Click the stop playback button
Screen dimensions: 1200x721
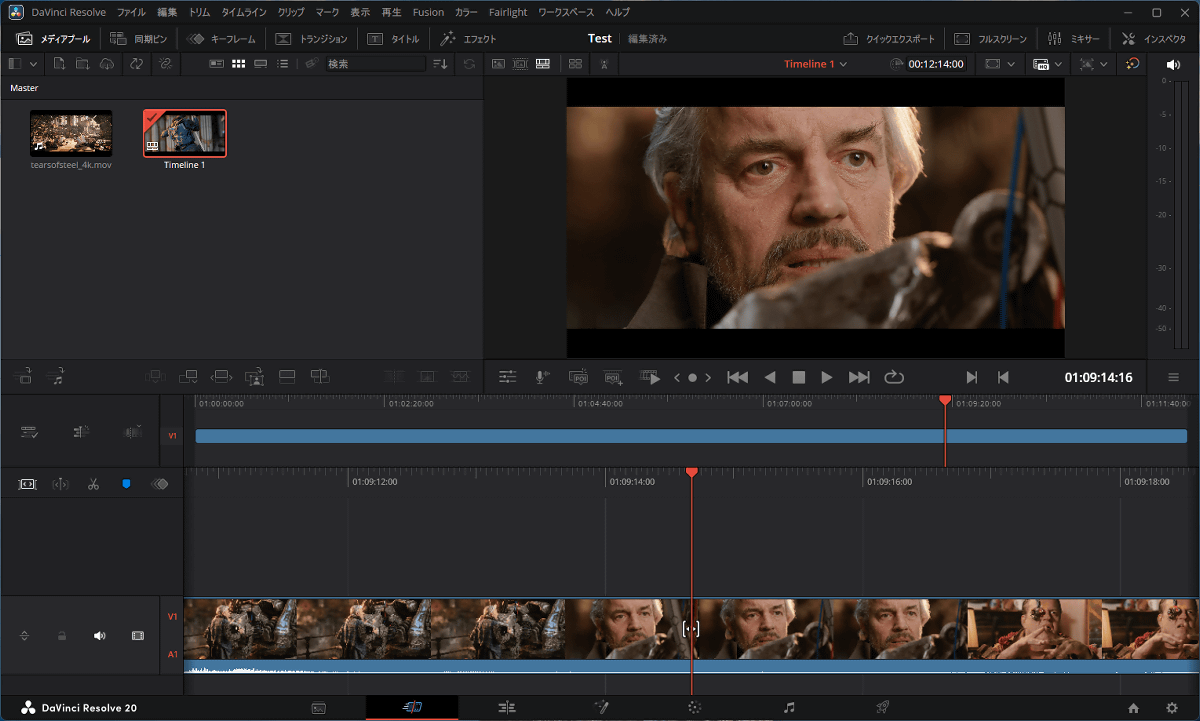click(x=798, y=377)
